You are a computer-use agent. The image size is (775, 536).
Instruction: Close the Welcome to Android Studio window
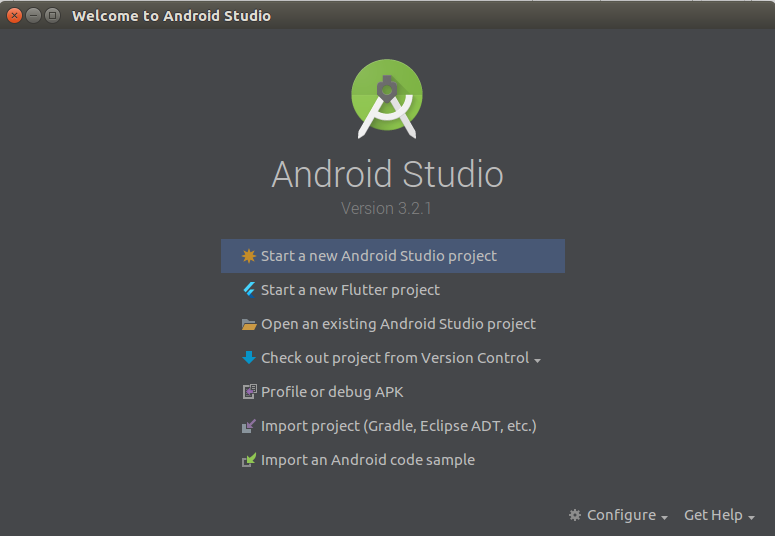[x=14, y=16]
